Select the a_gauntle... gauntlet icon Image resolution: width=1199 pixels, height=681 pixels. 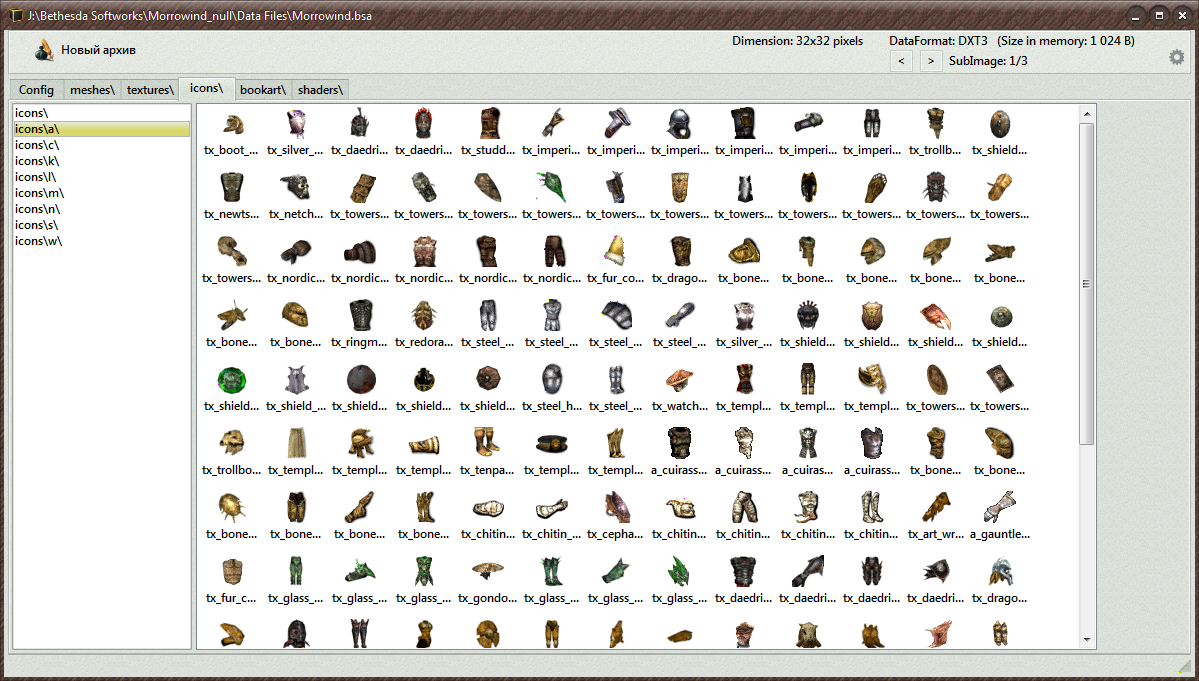tap(1000, 508)
